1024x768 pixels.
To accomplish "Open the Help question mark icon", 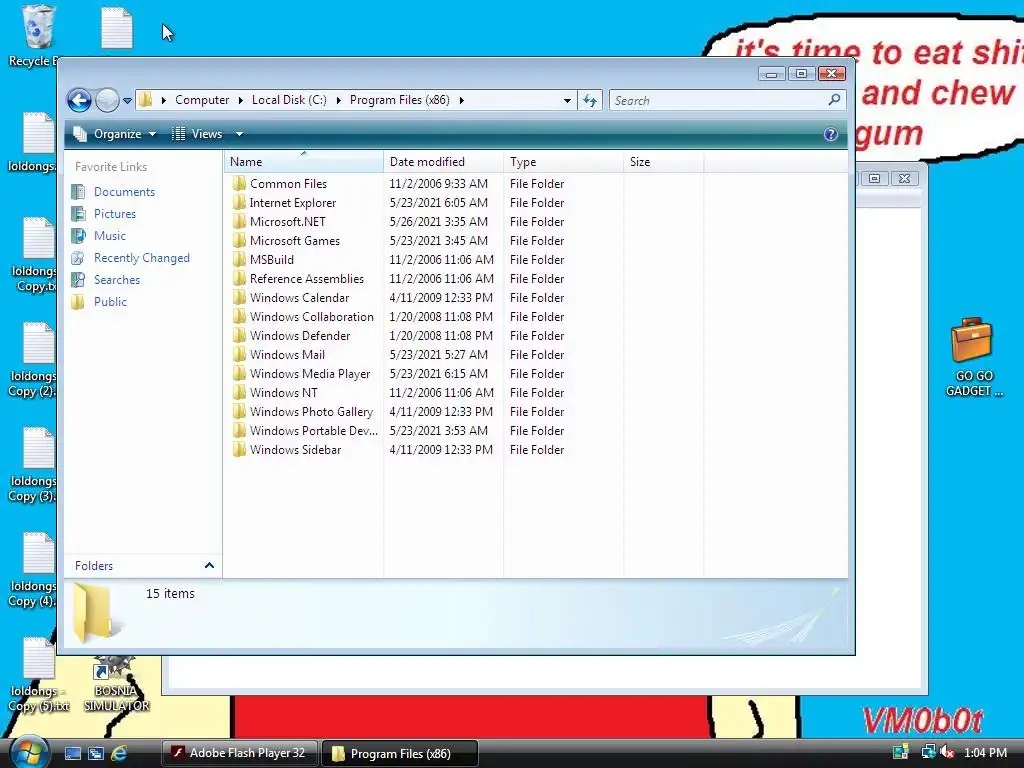I will point(830,134).
